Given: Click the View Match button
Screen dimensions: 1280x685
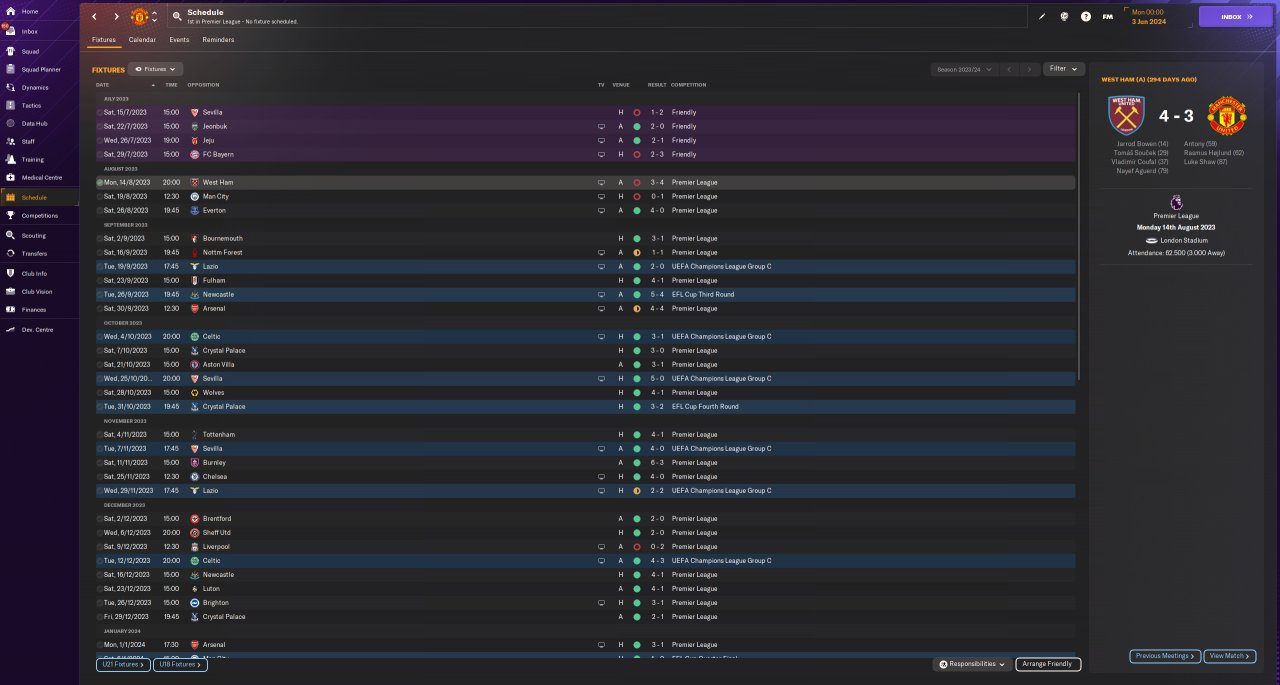Looking at the screenshot, I should [1230, 656].
